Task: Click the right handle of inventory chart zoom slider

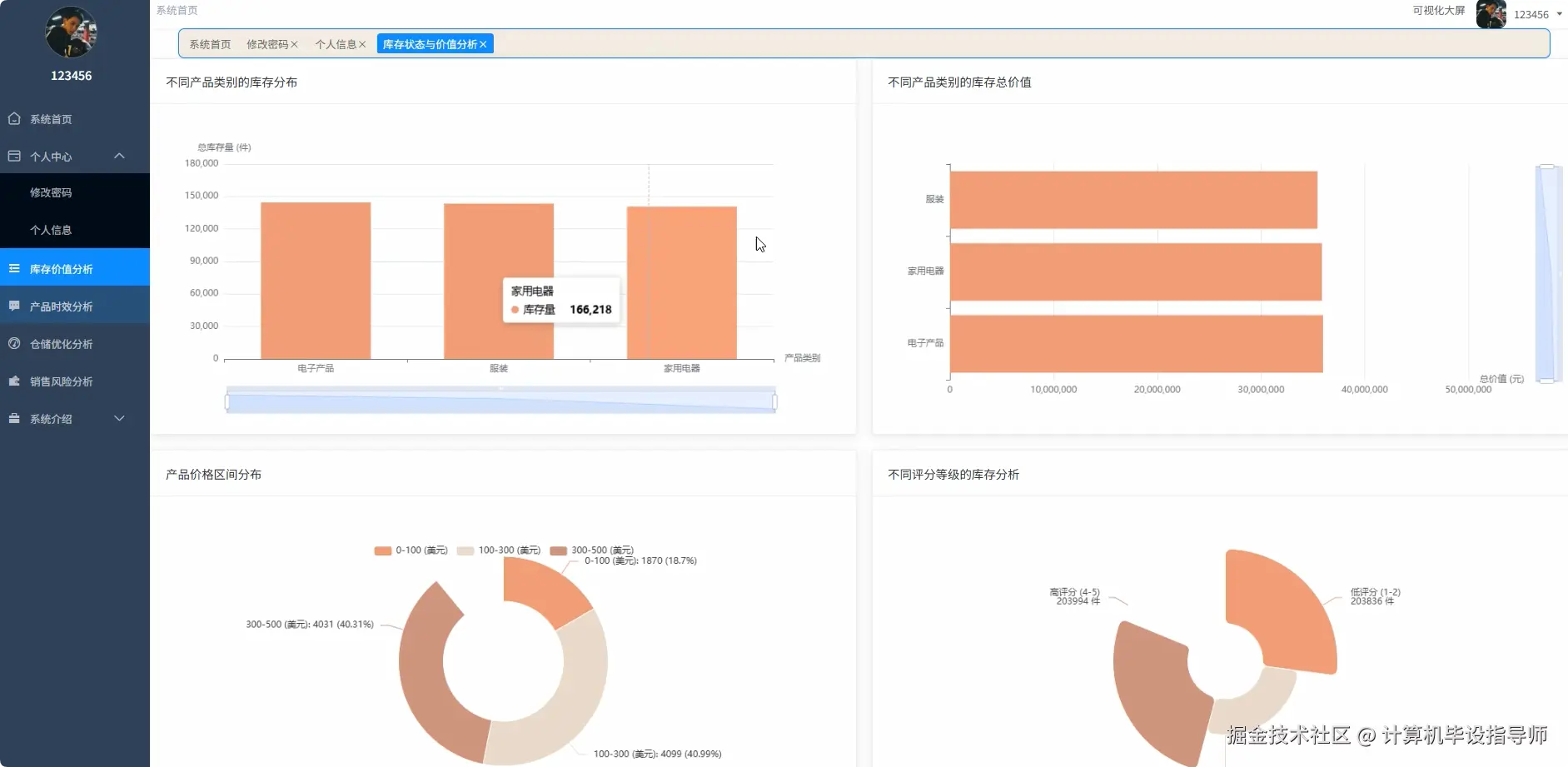Action: coord(775,402)
